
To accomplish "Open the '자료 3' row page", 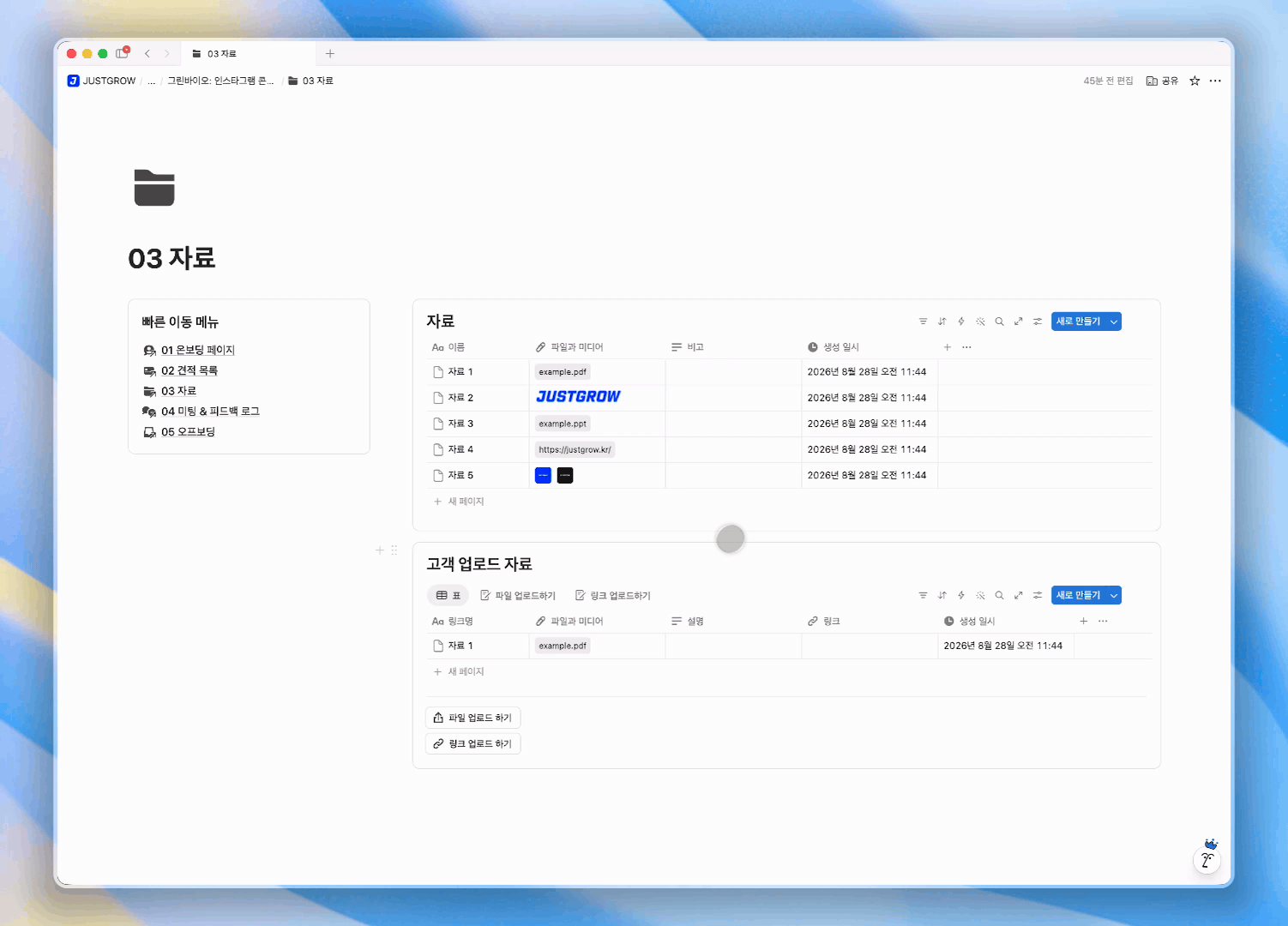I will pos(460,424).
